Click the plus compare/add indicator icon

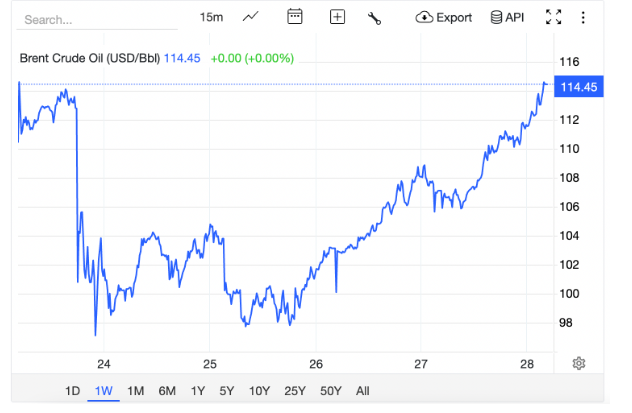(337, 17)
